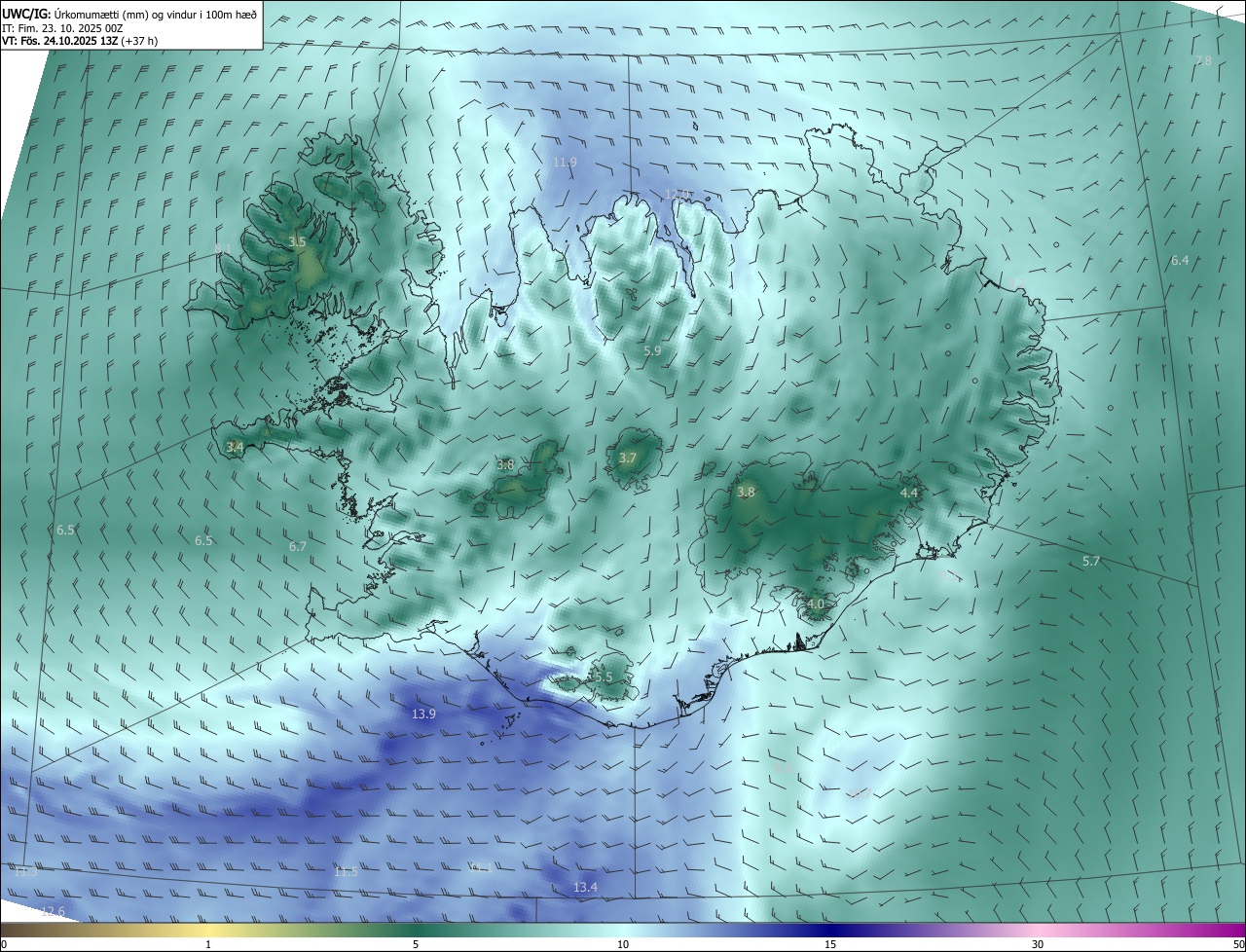Click the 4.4 value label
1246x952 pixels.
(909, 494)
